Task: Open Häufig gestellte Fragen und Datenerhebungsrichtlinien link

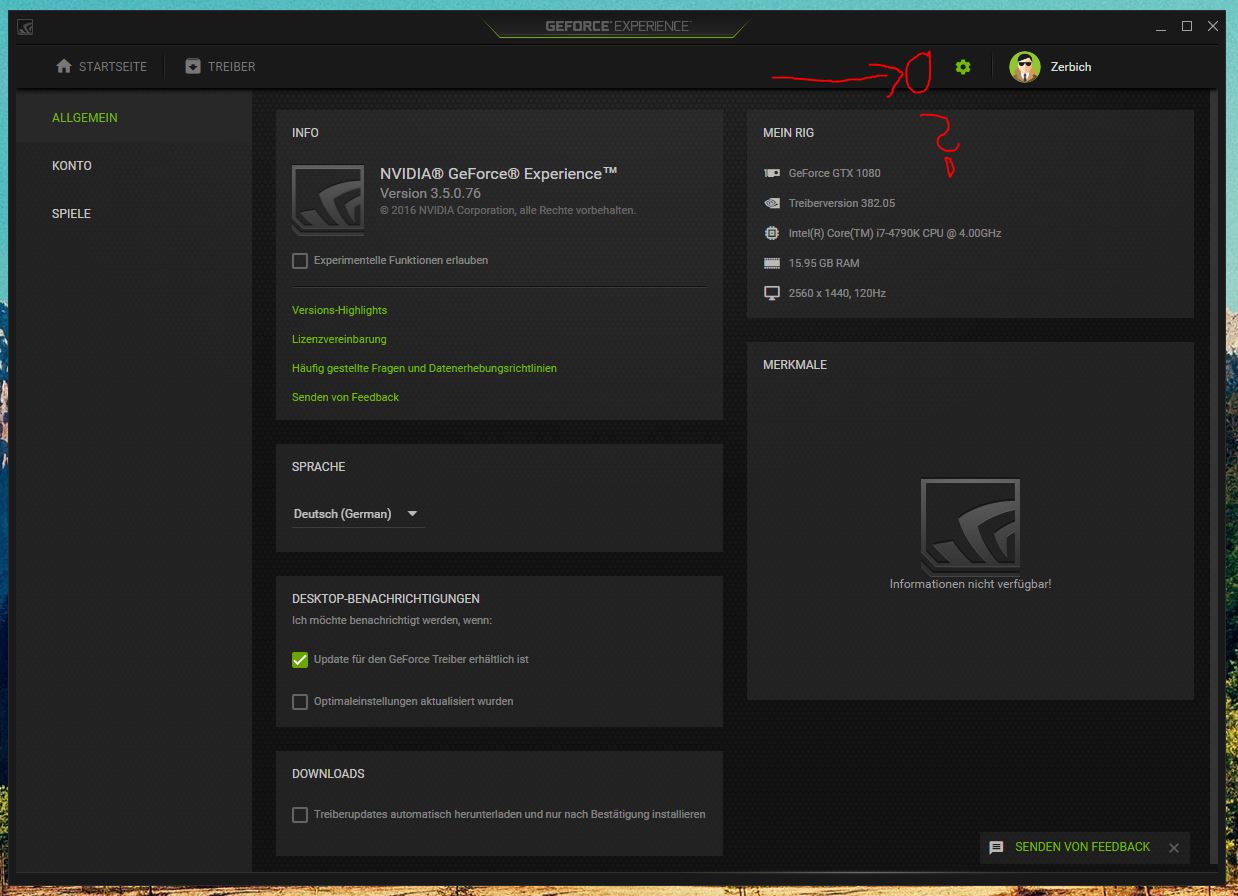Action: (424, 368)
